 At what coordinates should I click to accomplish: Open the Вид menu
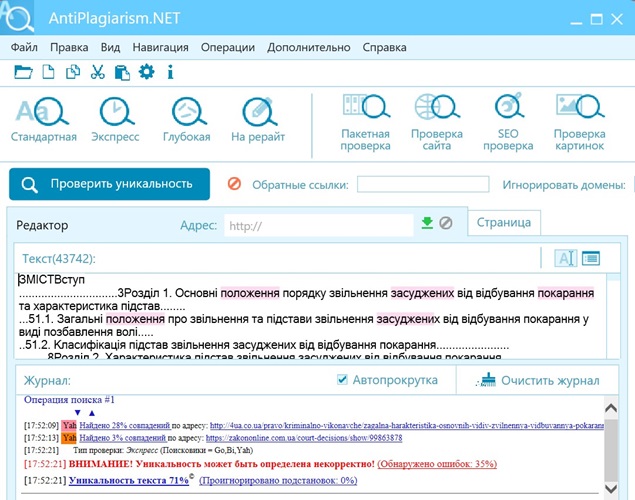(110, 47)
